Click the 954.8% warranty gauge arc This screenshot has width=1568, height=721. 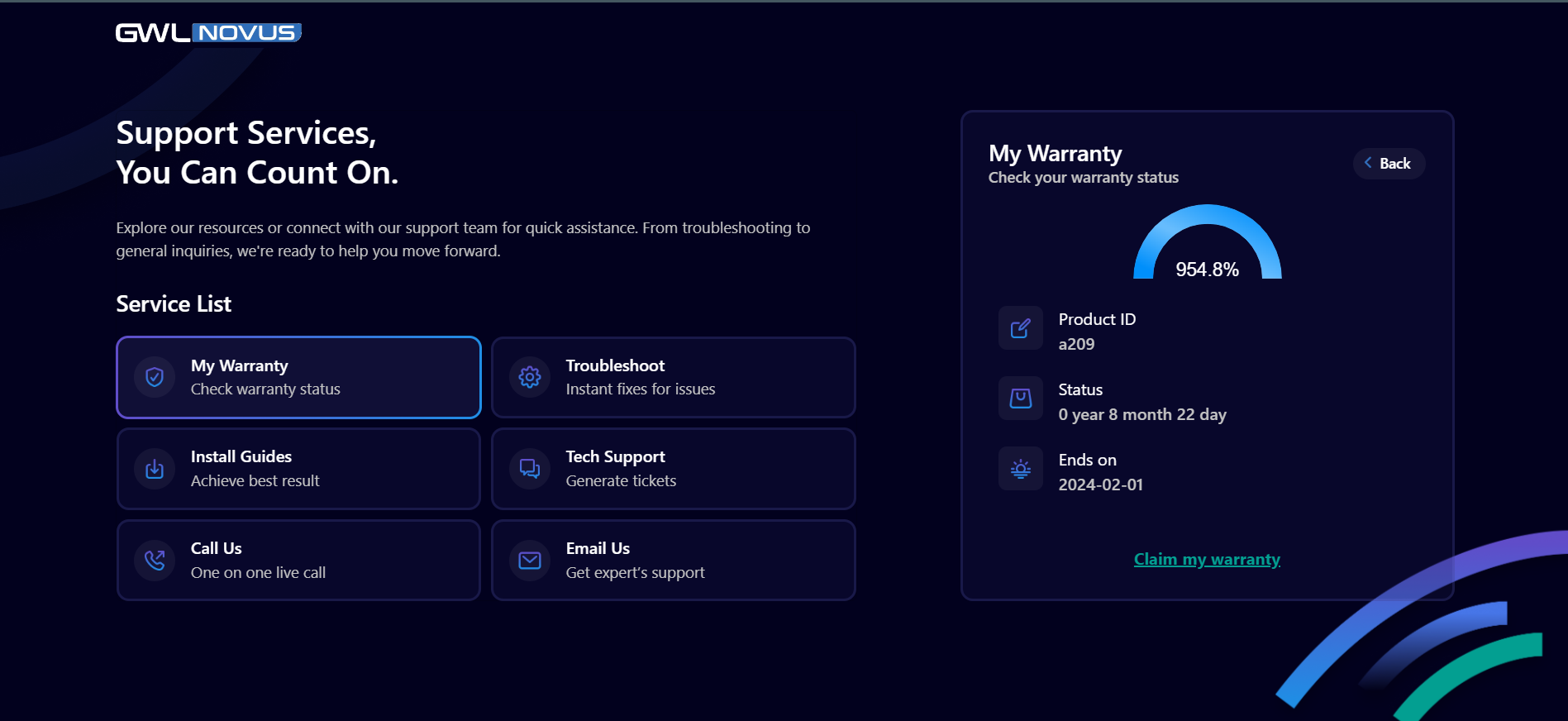point(1207,217)
